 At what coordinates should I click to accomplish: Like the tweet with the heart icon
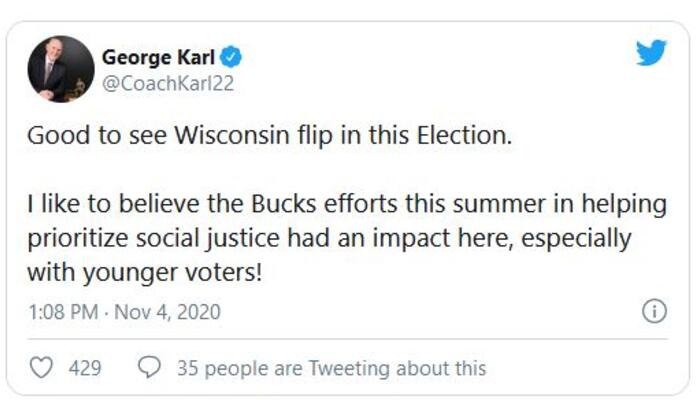41,368
